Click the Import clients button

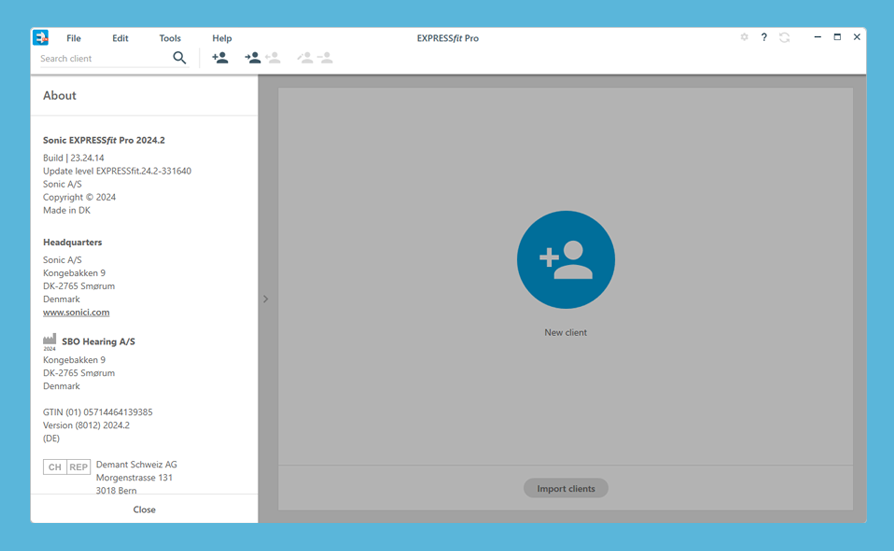pos(566,488)
